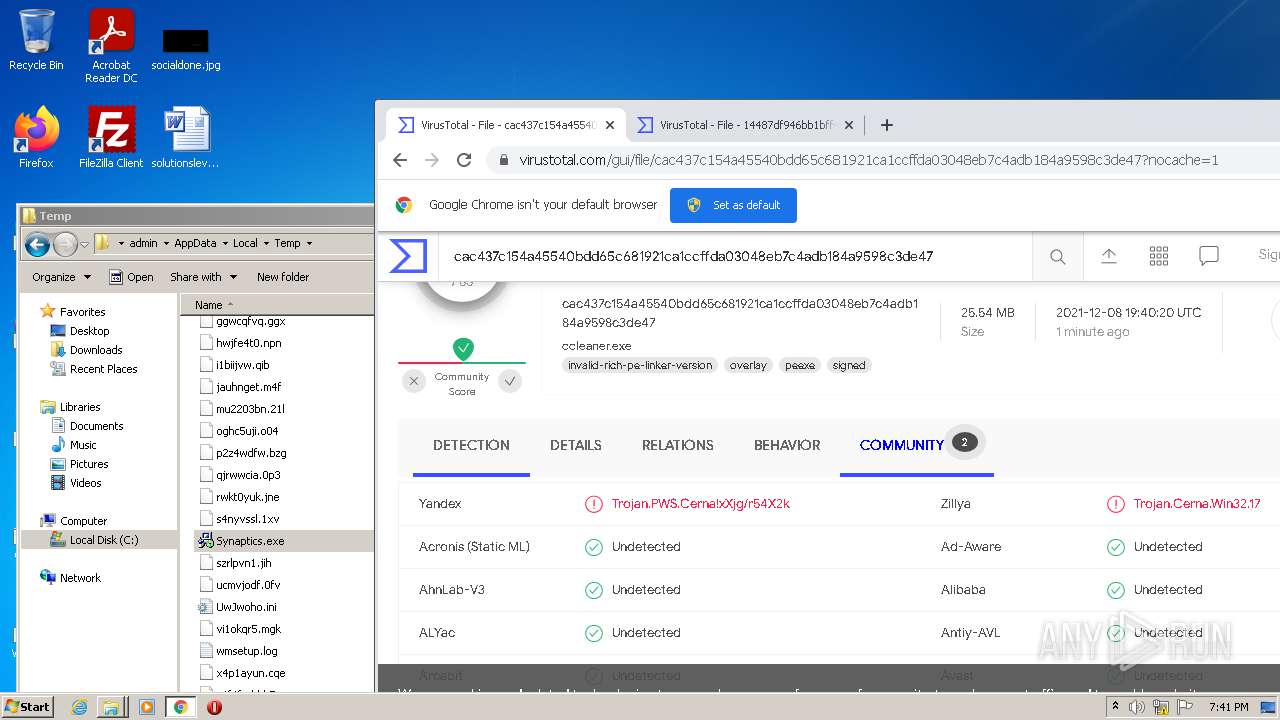Close the first VirusTotal tab
This screenshot has height=720, width=1280.
tap(610, 125)
